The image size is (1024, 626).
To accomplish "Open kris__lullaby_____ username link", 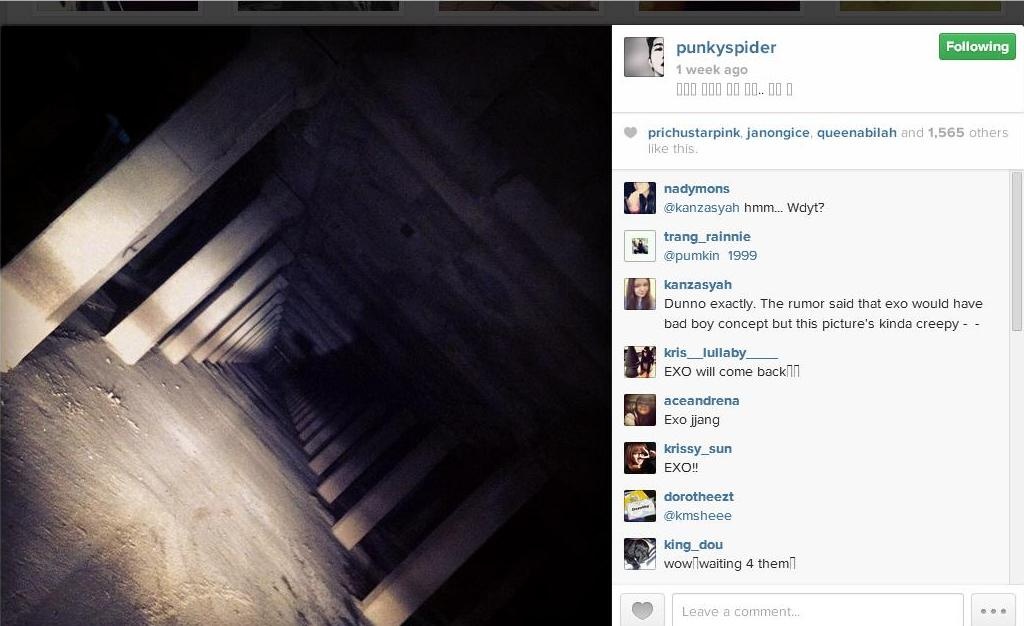I will tap(720, 352).
